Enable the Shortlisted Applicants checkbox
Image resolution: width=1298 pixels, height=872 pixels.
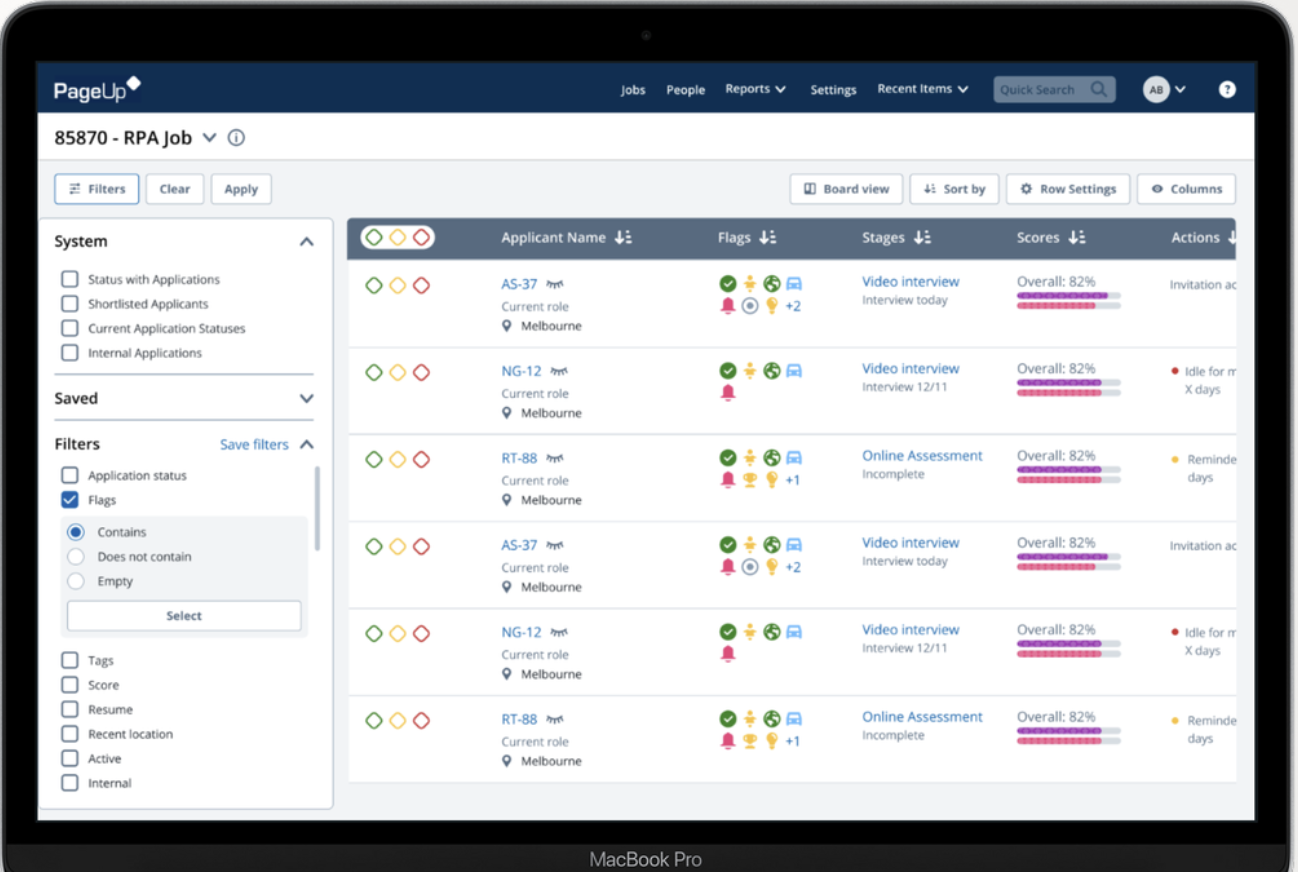(x=69, y=304)
